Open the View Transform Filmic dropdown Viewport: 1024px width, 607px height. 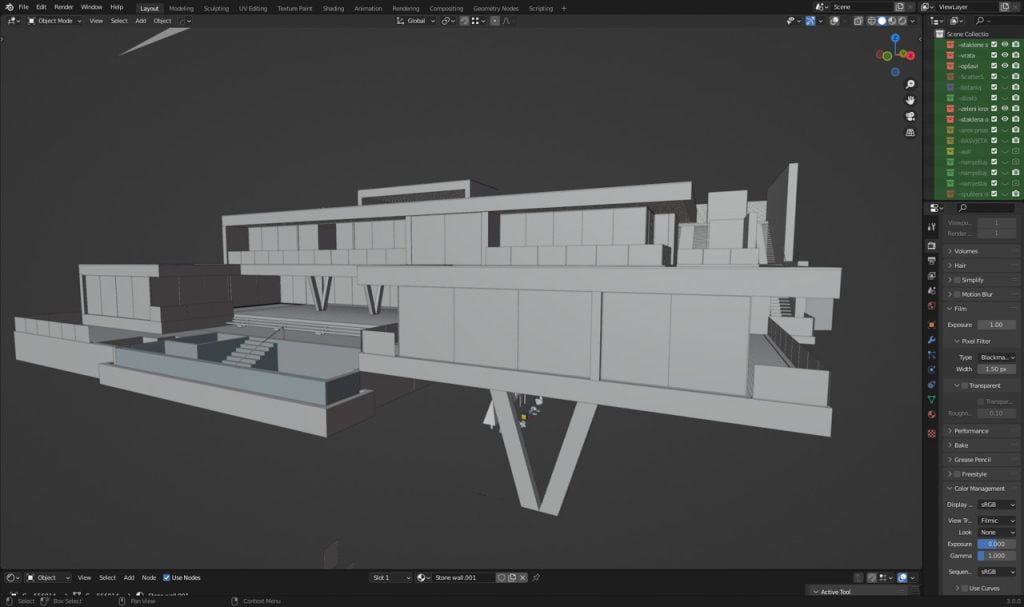pyautogui.click(x=996, y=520)
